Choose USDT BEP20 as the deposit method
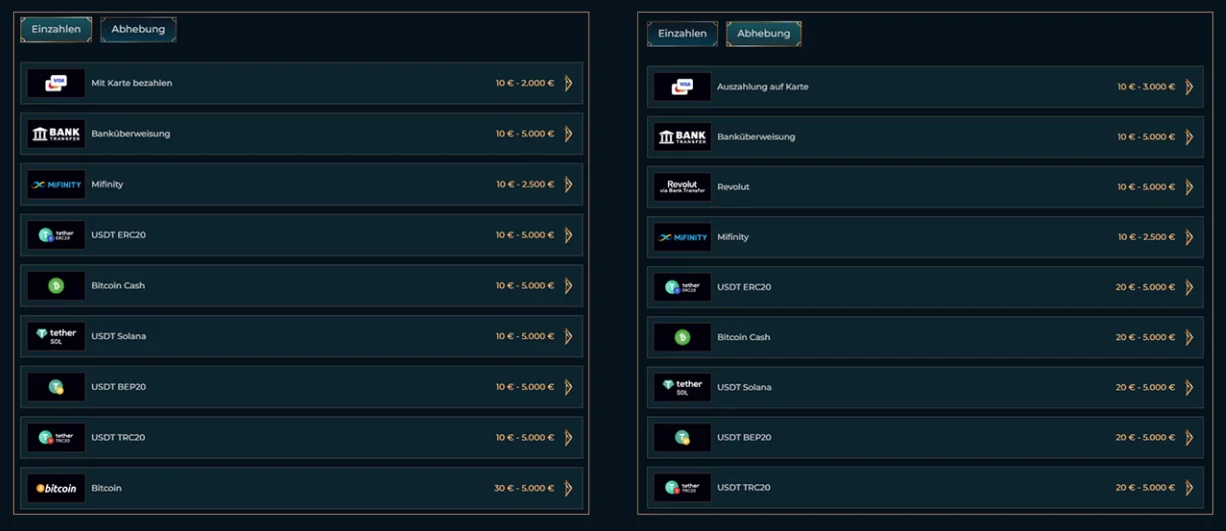Viewport: 1226px width, 531px height. tap(301, 387)
